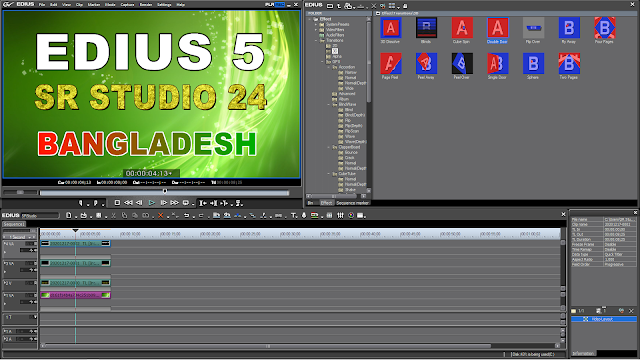Click the timeline horizontal scrollbar

267,346
